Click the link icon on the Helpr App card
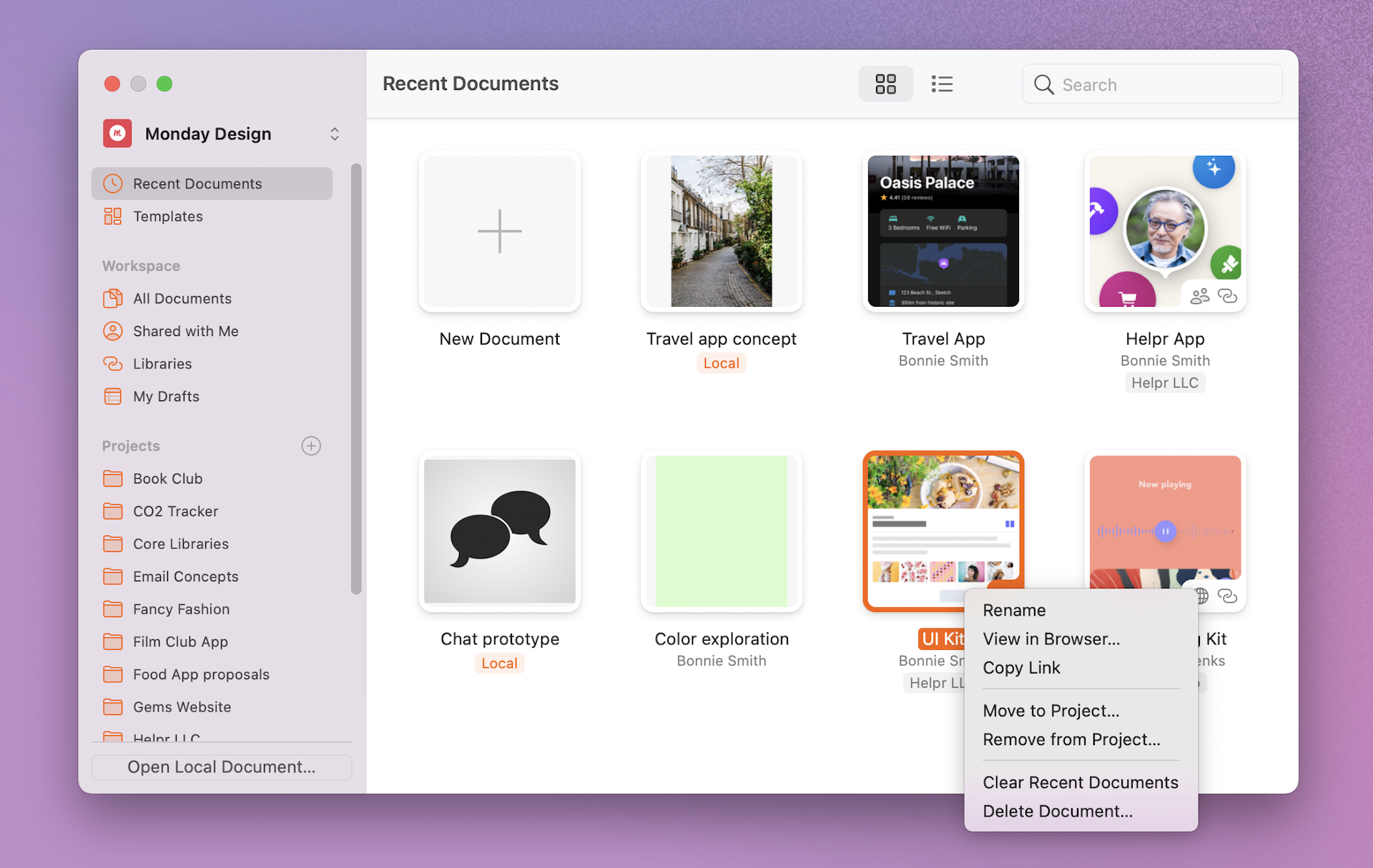 click(x=1229, y=295)
